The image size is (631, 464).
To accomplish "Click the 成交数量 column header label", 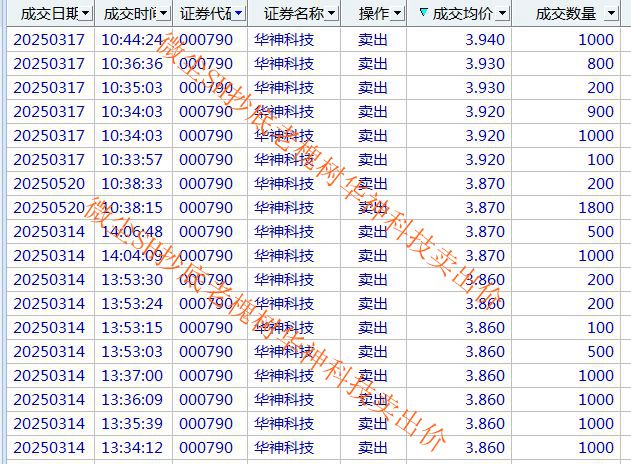I will pyautogui.click(x=565, y=14).
